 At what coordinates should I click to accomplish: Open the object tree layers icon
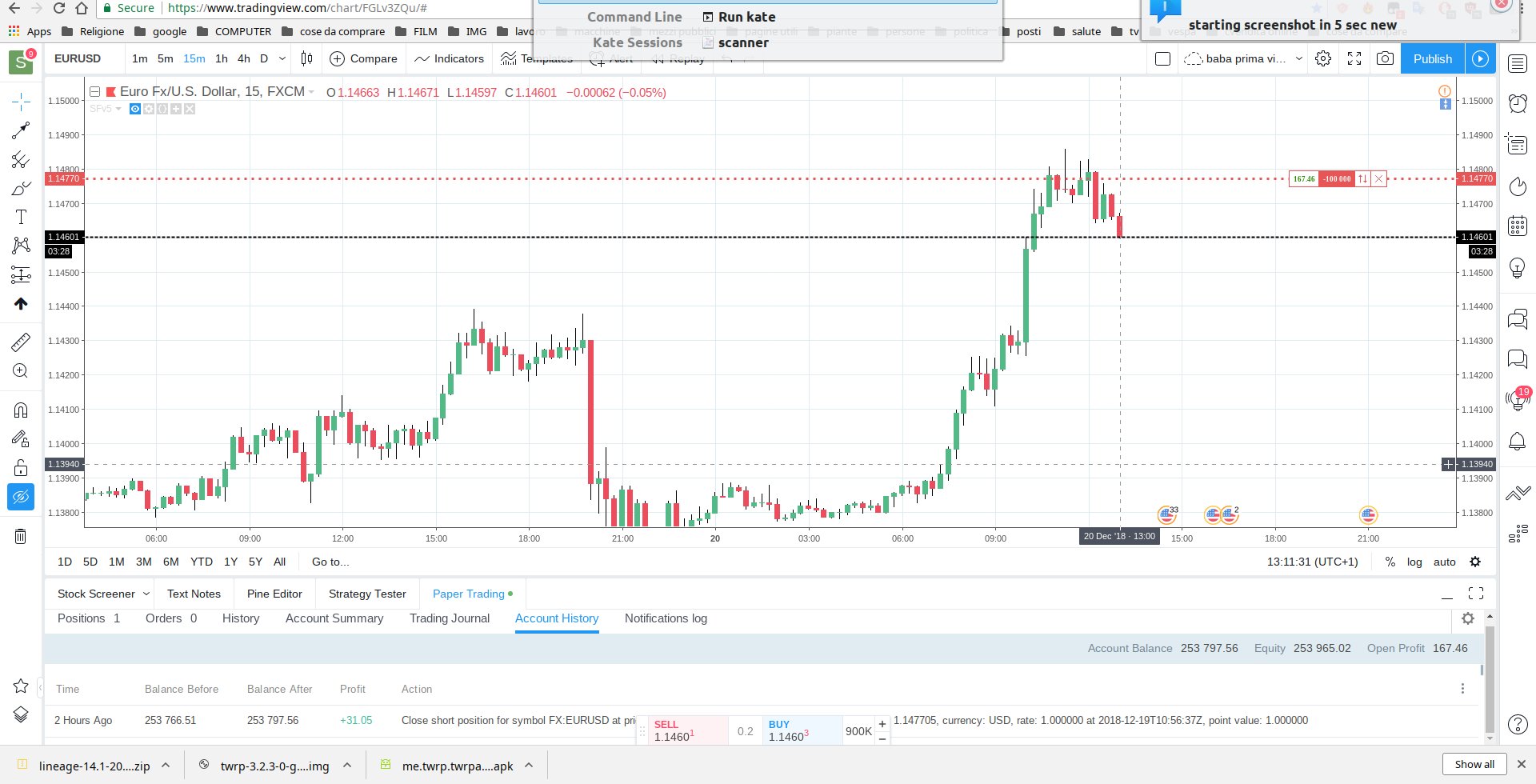[x=21, y=715]
